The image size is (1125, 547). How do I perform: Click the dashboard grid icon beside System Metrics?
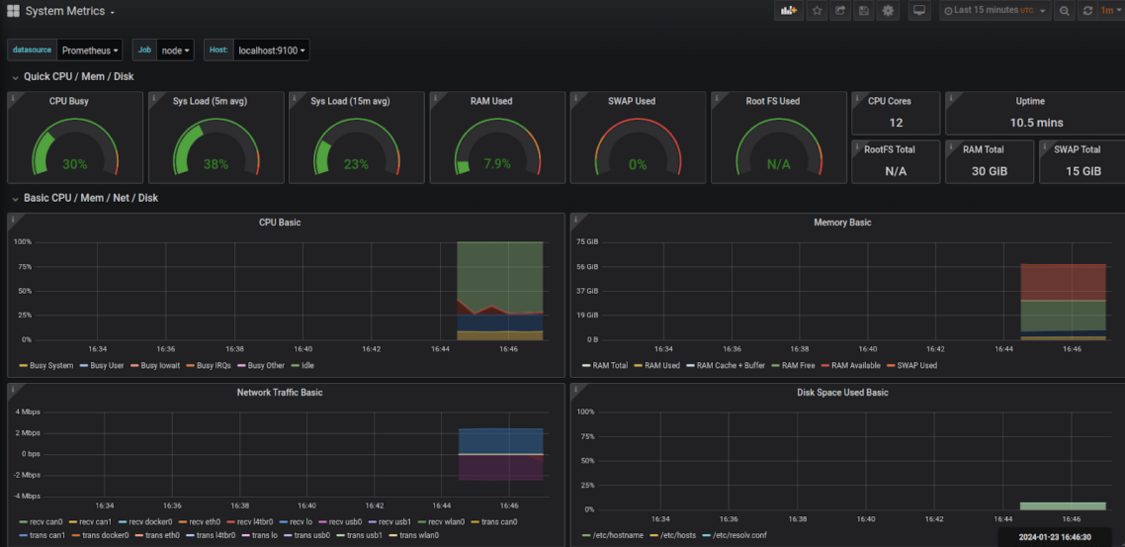click(13, 11)
